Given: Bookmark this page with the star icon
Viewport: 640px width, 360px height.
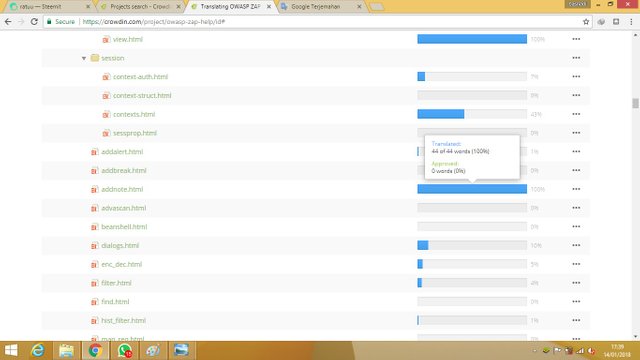Looking at the screenshot, I should coord(586,22).
